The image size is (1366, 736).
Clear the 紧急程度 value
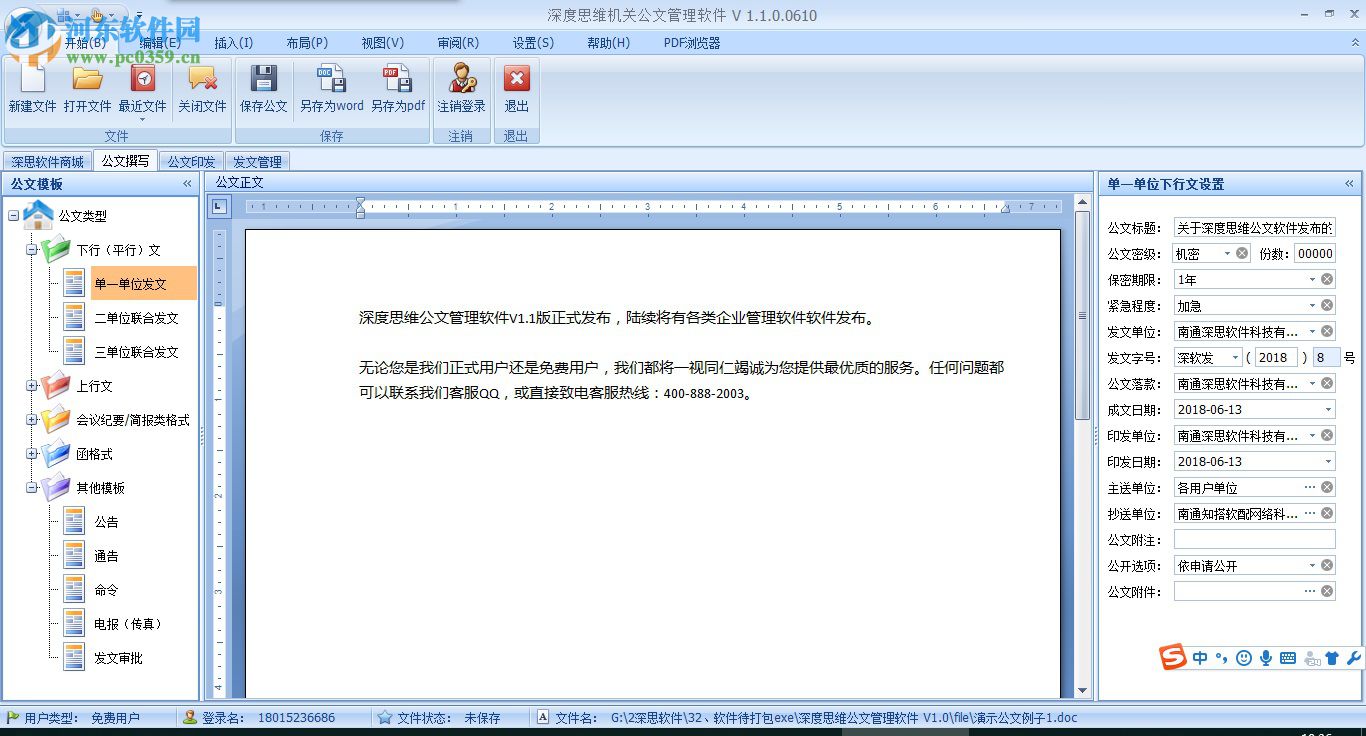[x=1327, y=306]
